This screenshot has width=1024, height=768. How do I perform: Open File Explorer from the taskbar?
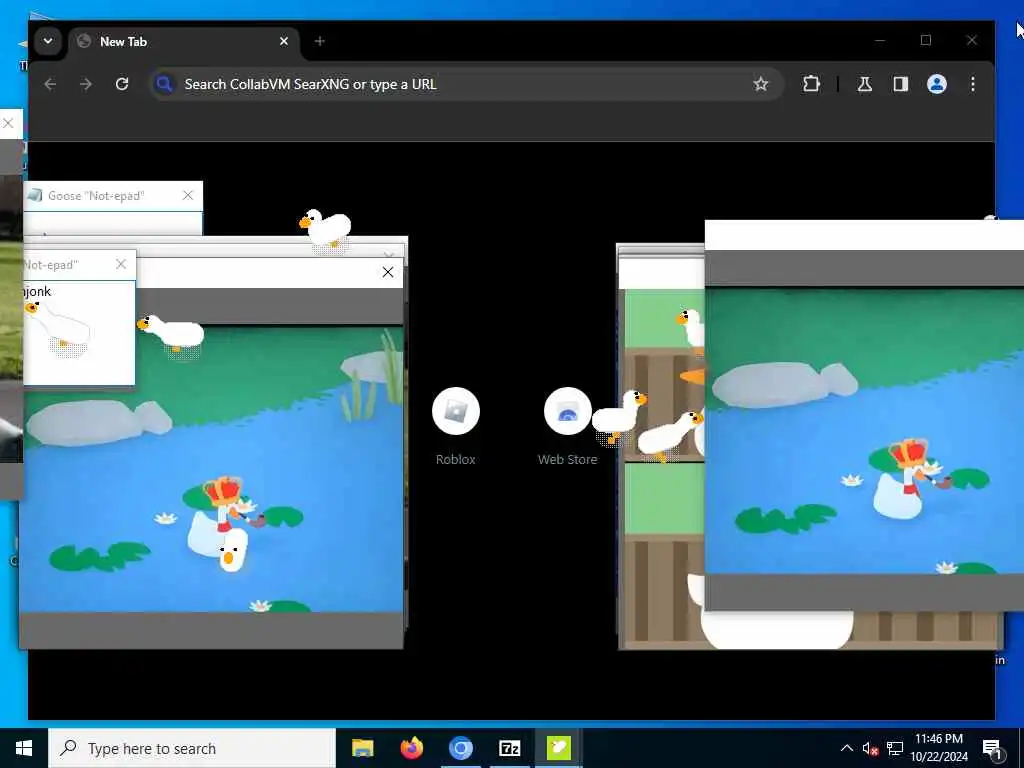(x=362, y=748)
